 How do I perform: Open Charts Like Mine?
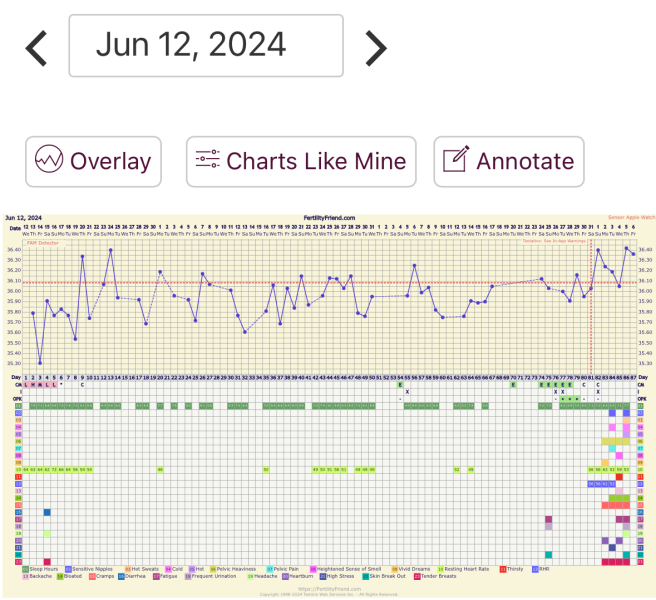pos(315,161)
